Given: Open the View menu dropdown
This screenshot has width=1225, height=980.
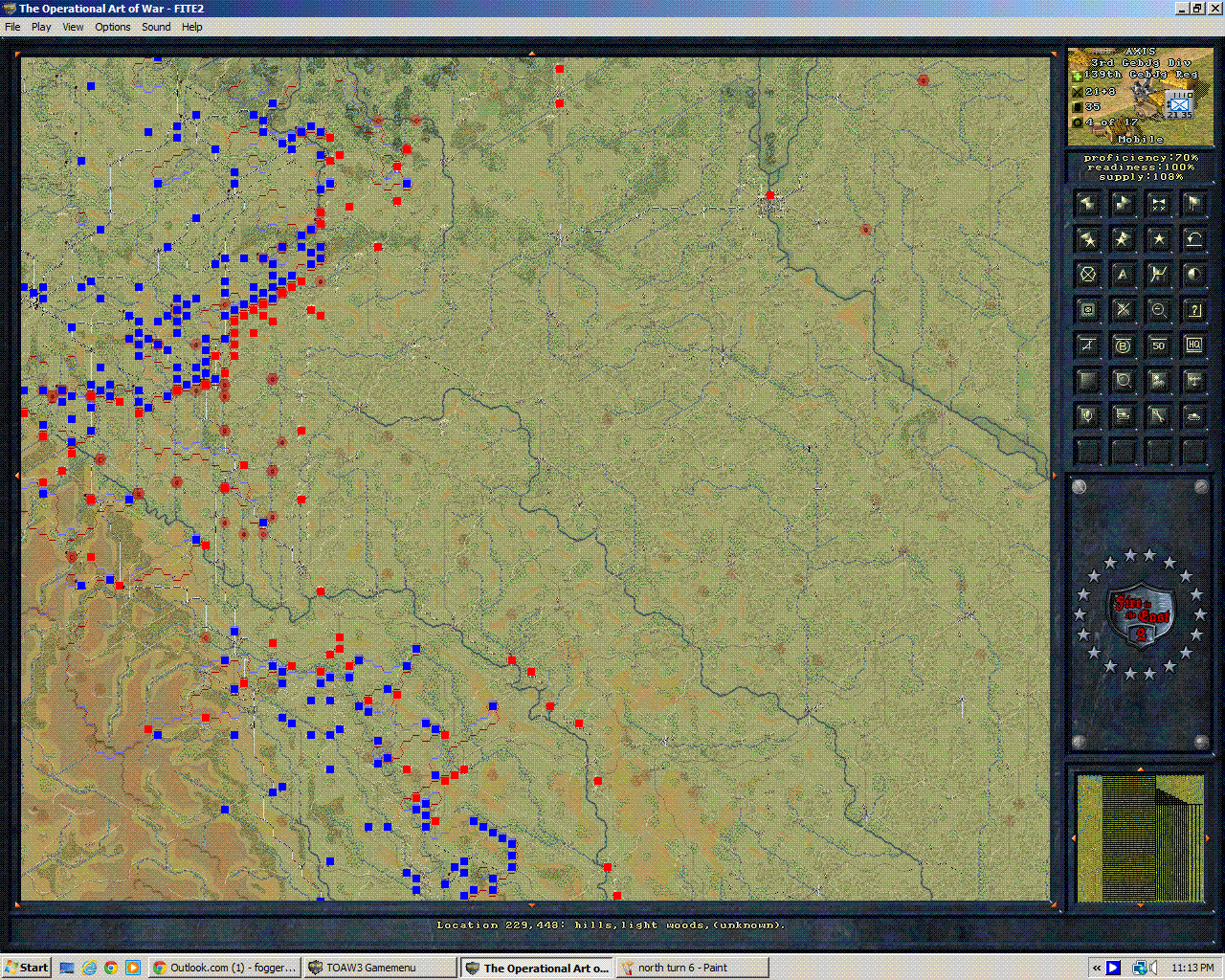Looking at the screenshot, I should 73,27.
